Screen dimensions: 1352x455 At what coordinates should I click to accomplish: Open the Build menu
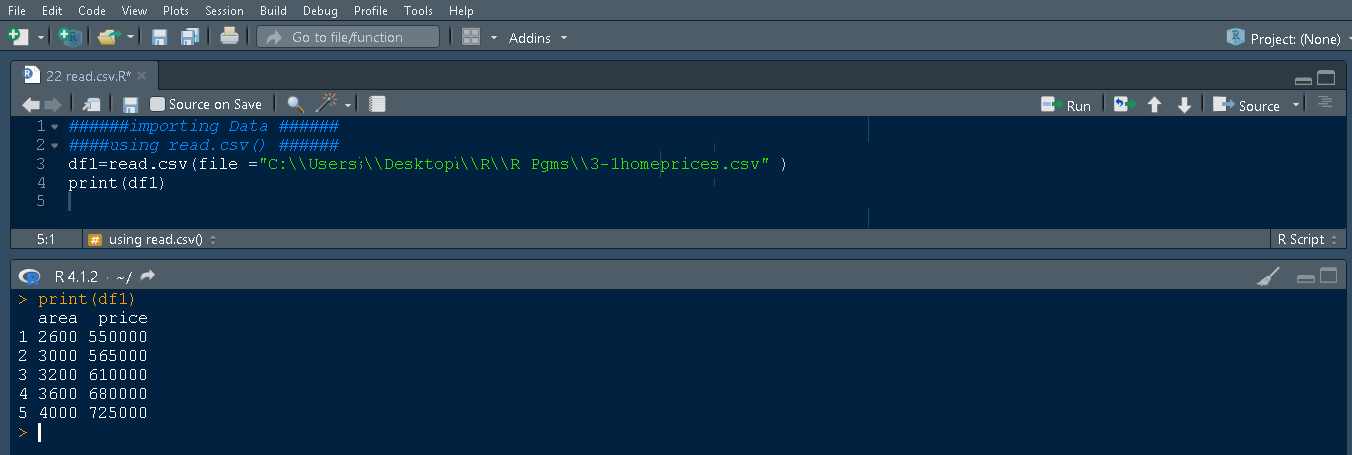point(273,10)
